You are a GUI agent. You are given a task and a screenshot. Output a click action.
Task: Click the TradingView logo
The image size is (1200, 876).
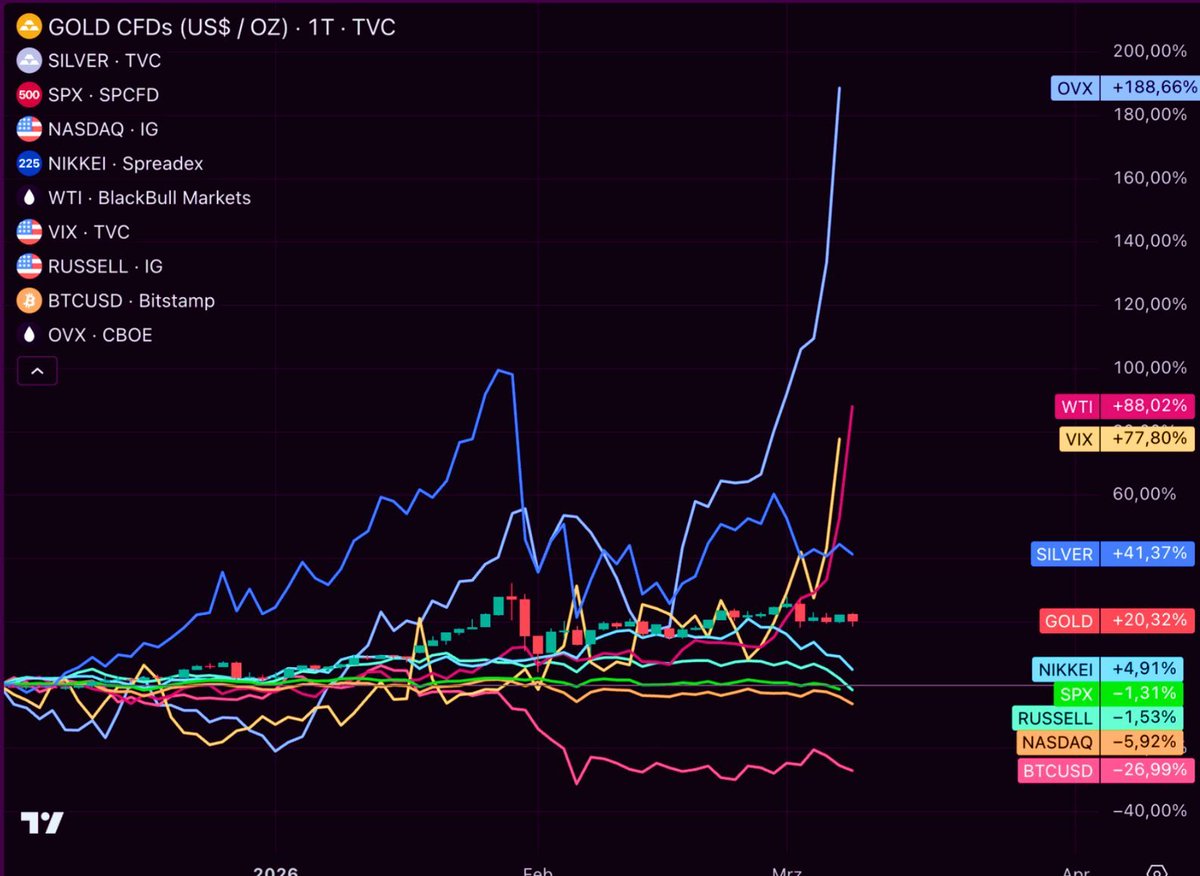point(43,823)
